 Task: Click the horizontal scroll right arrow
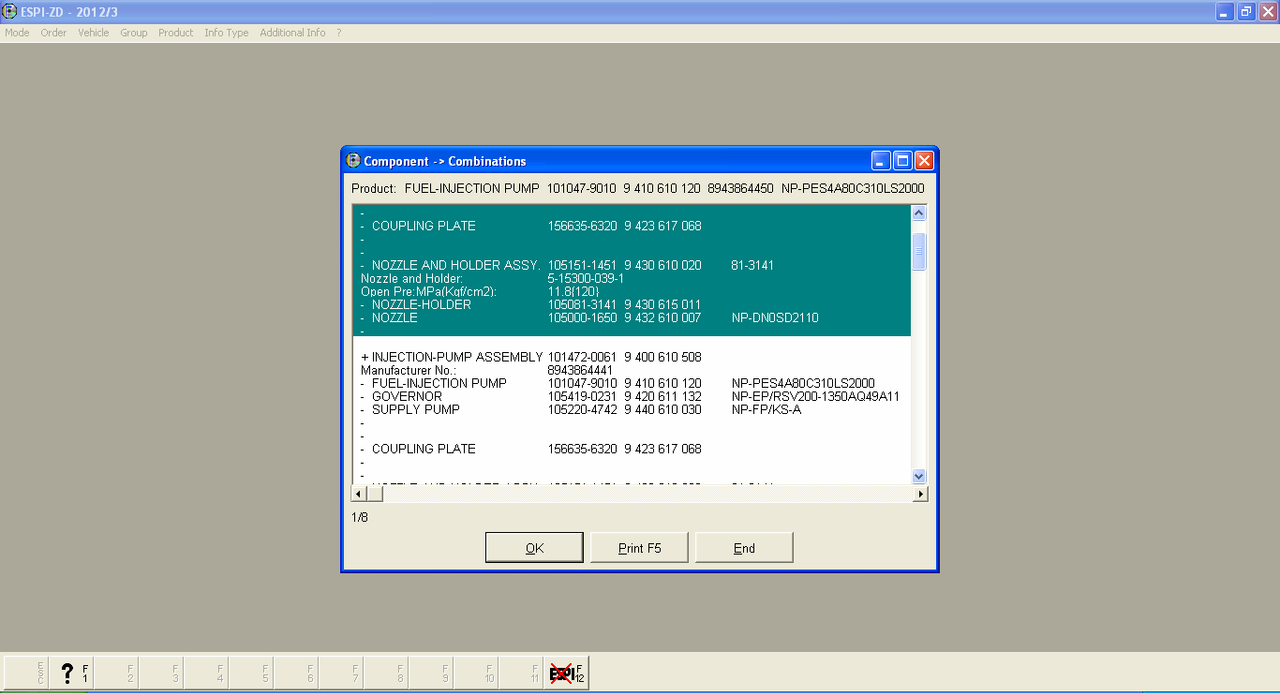(x=920, y=494)
